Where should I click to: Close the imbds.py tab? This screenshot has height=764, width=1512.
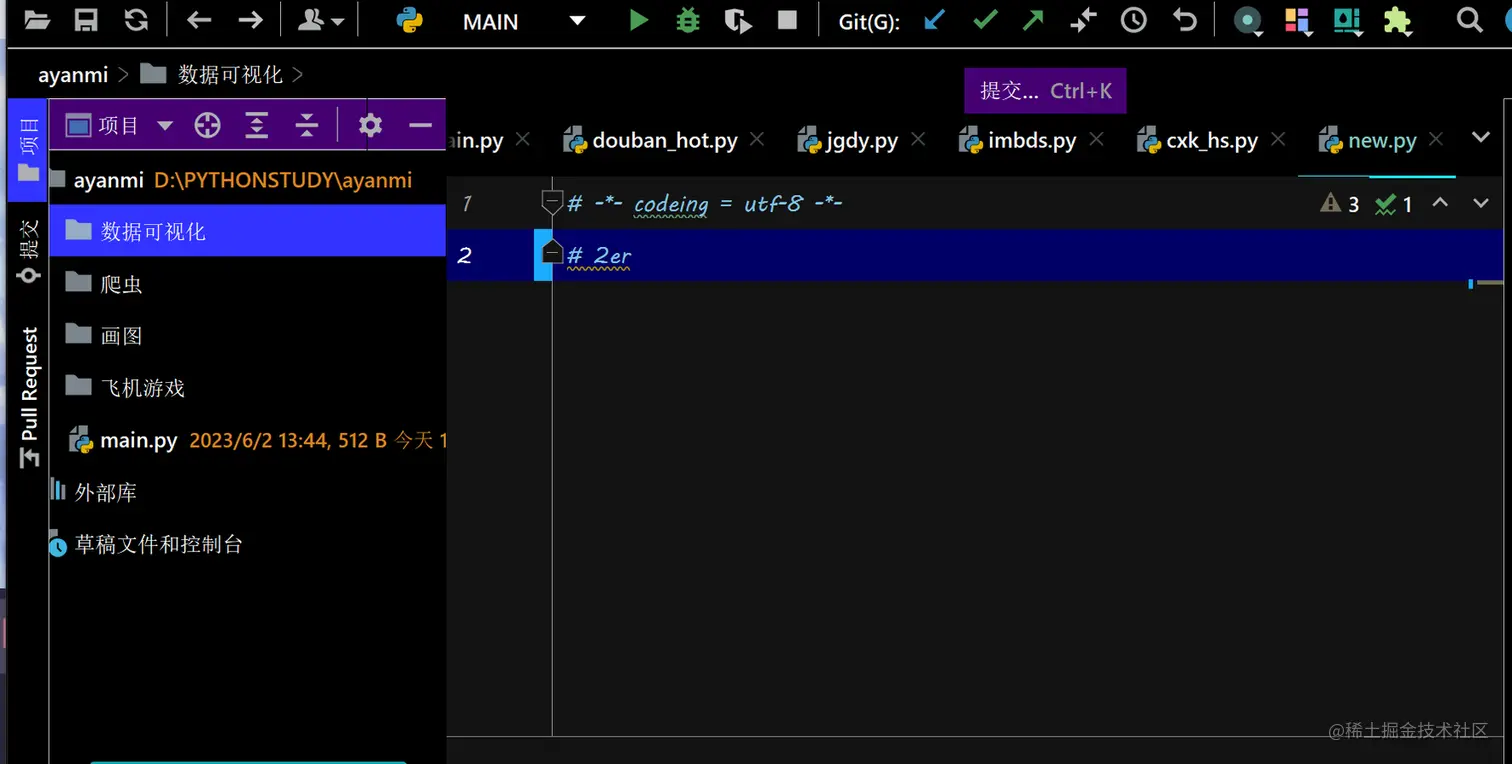[1097, 140]
